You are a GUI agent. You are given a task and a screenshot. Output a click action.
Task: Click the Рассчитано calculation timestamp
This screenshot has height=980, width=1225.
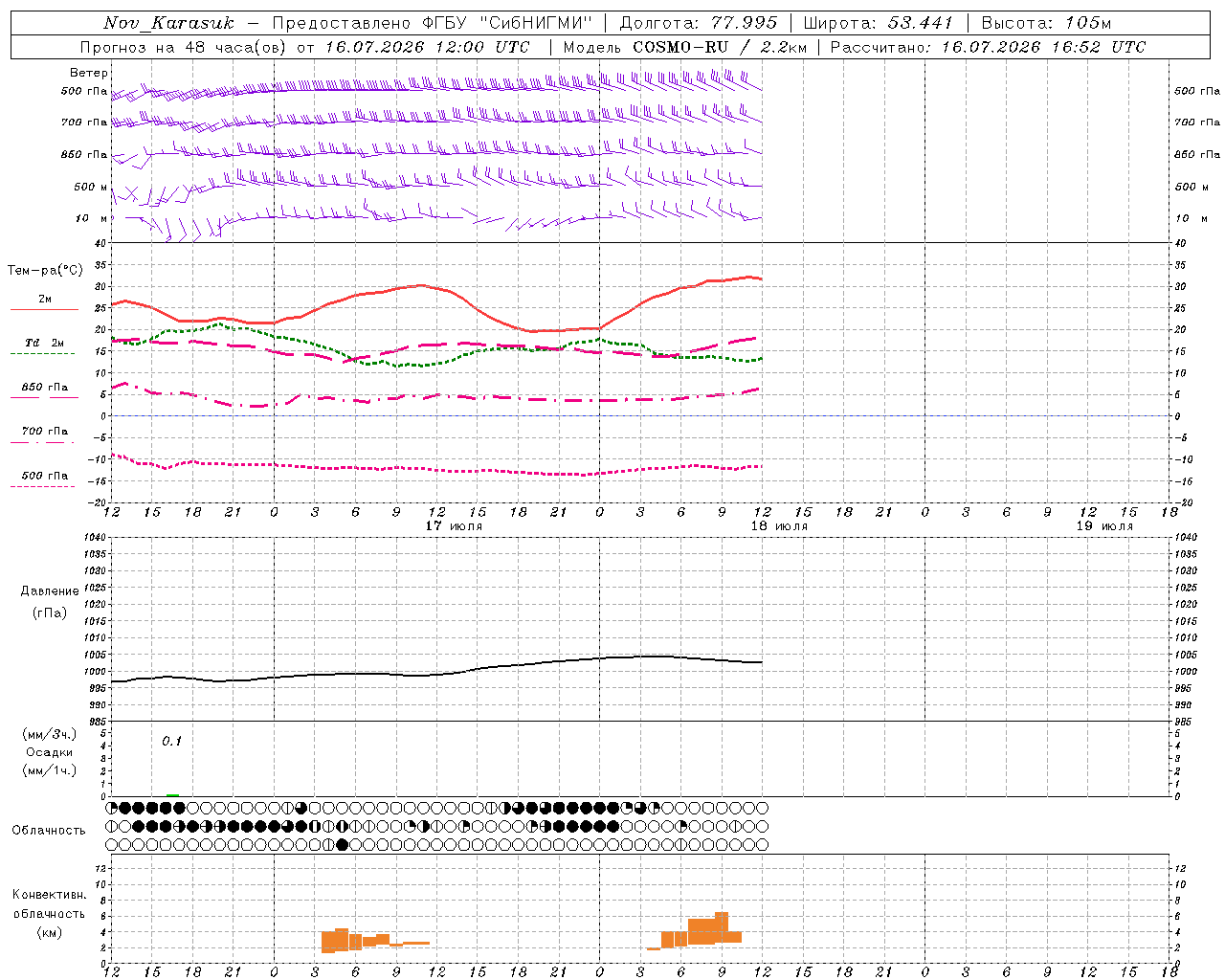(x=987, y=47)
